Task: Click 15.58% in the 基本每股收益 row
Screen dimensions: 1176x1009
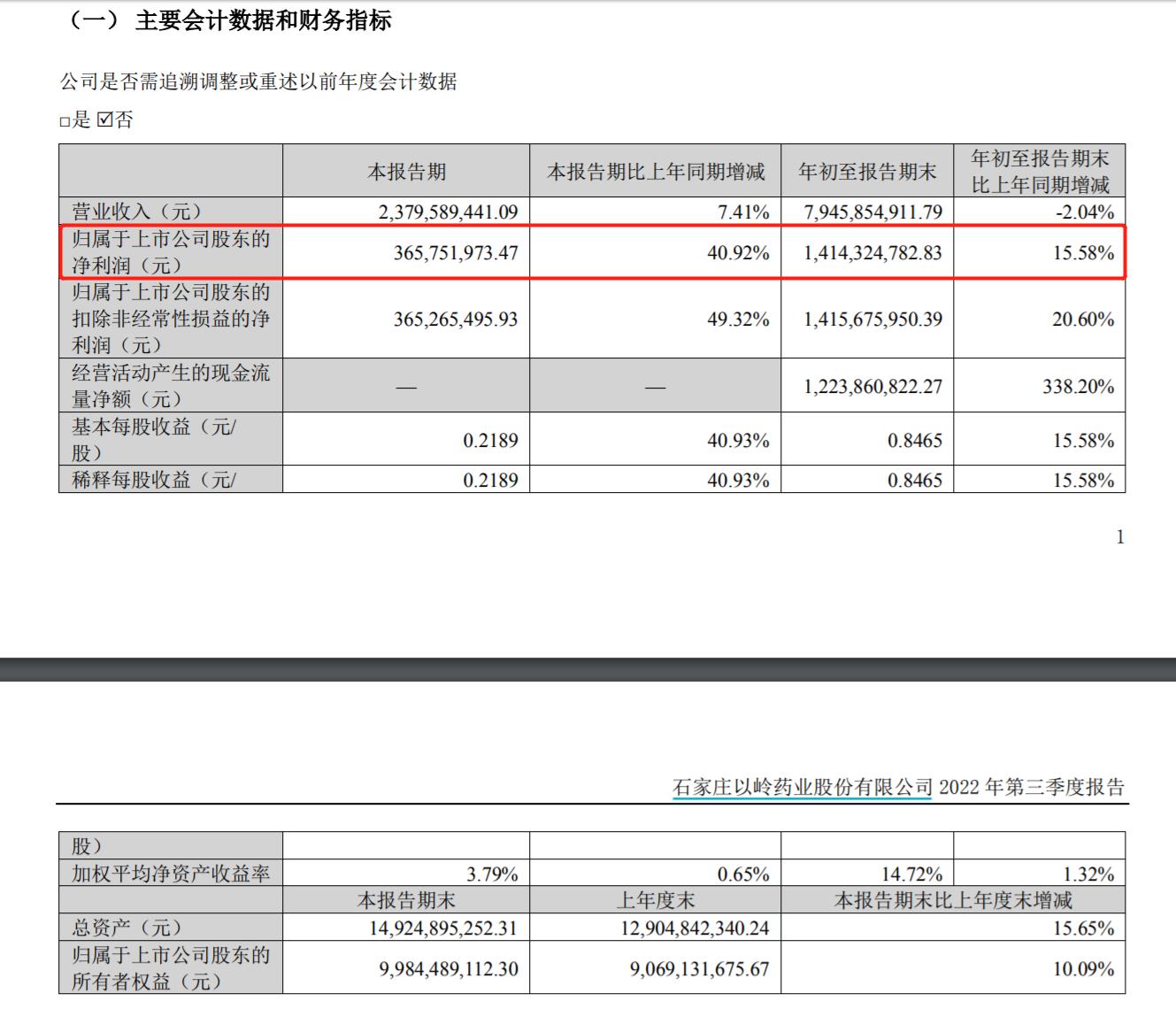Action: click(1083, 441)
